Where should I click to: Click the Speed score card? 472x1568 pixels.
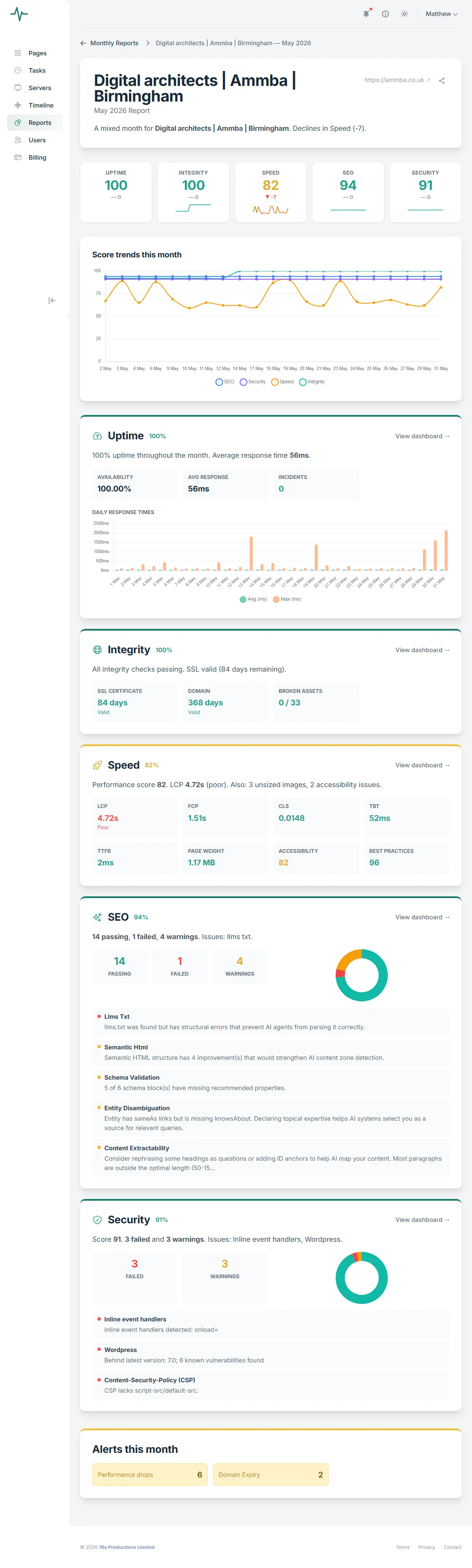(x=270, y=192)
